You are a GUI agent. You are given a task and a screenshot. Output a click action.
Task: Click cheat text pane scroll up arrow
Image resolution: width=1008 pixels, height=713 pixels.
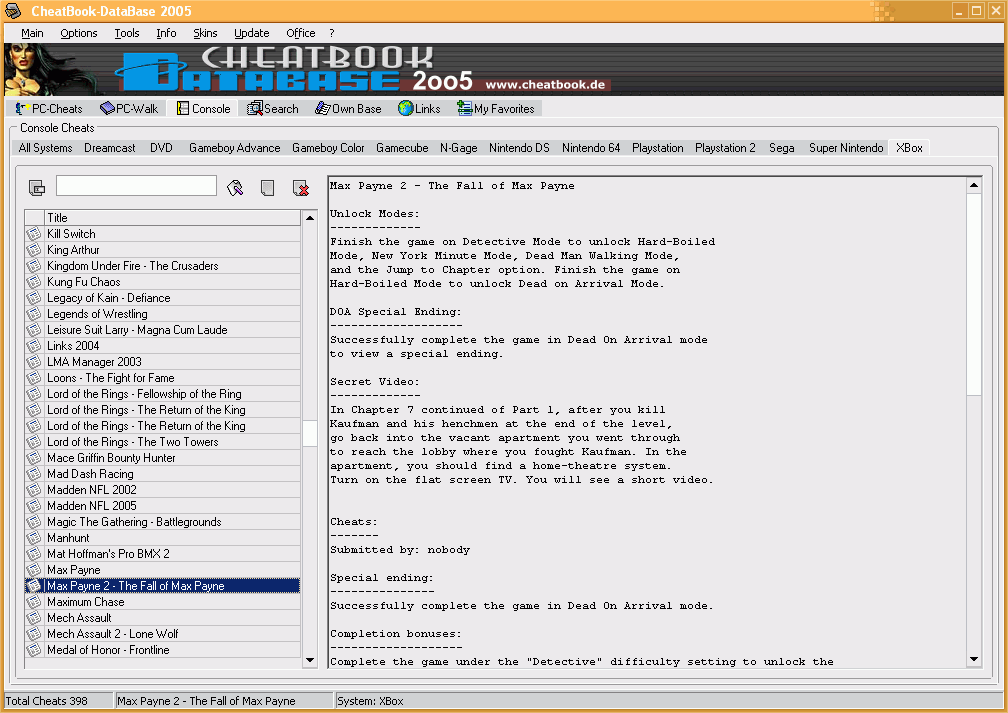click(974, 185)
